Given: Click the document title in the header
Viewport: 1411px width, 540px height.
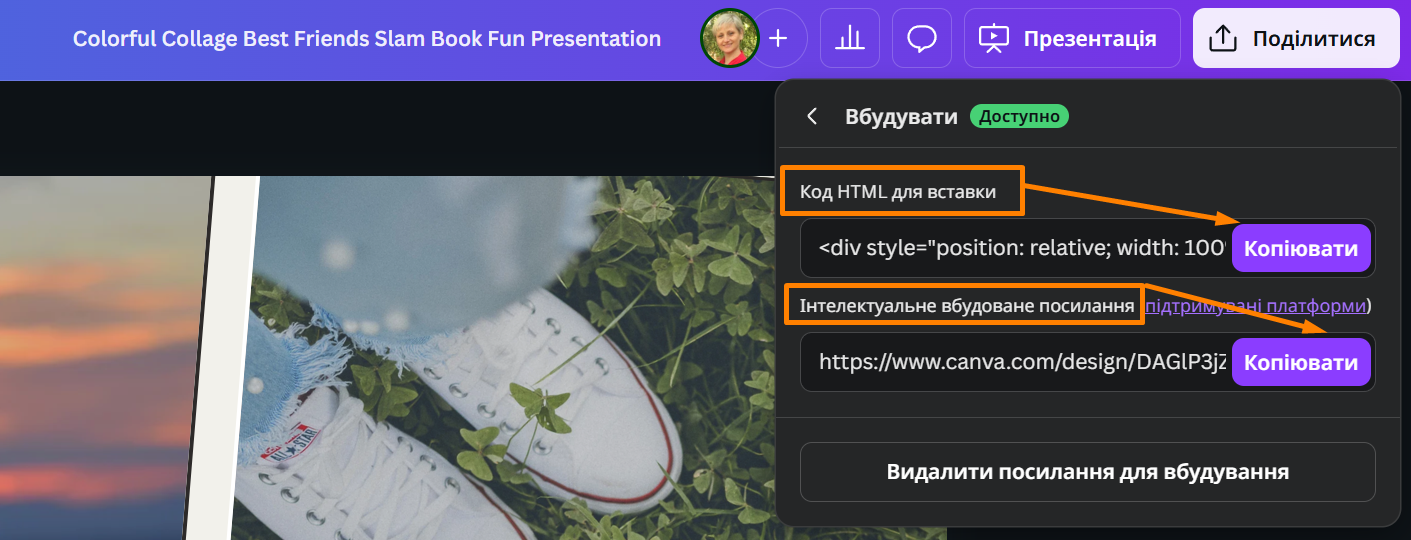Looking at the screenshot, I should pos(366,39).
